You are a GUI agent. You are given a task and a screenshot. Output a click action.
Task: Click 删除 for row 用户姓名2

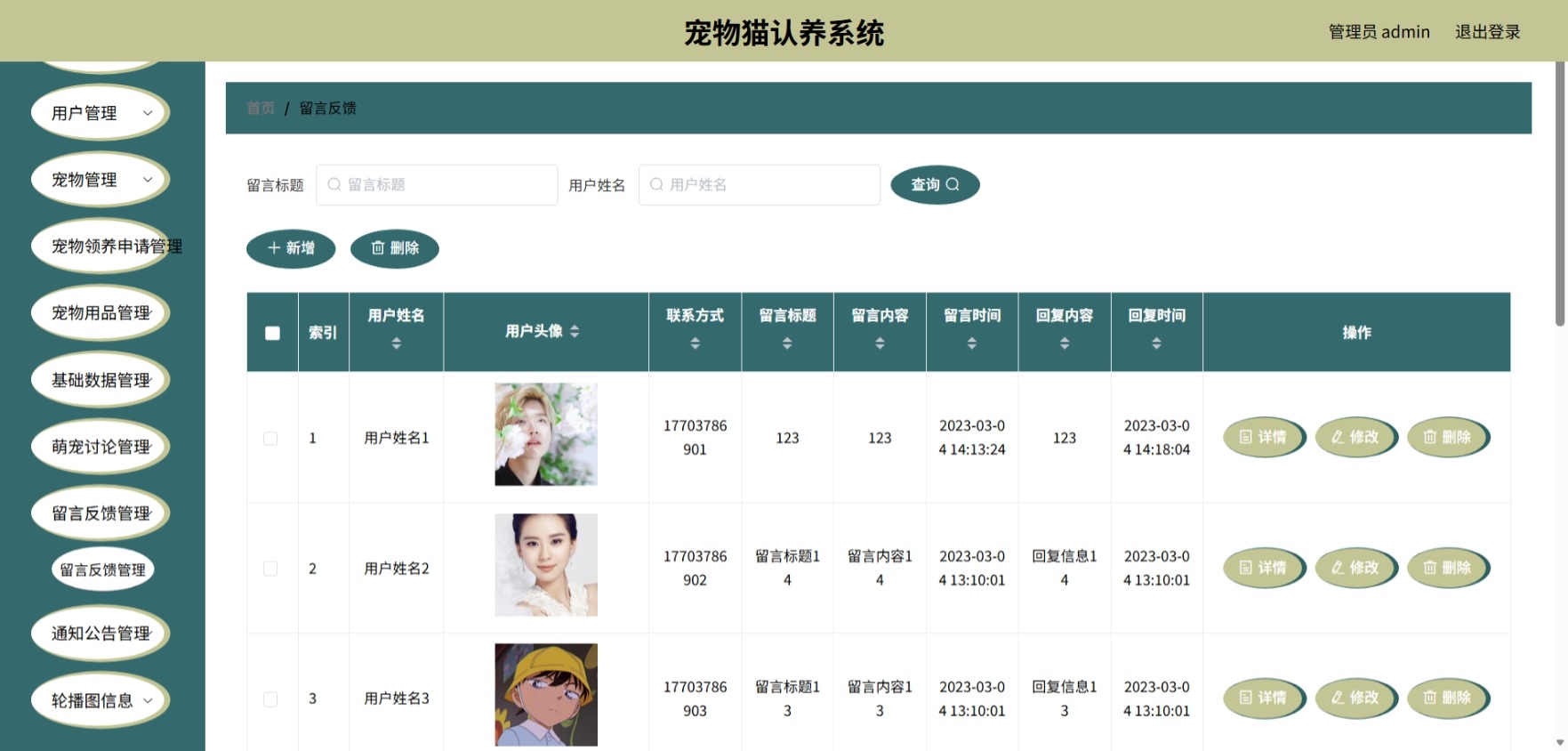(1448, 568)
